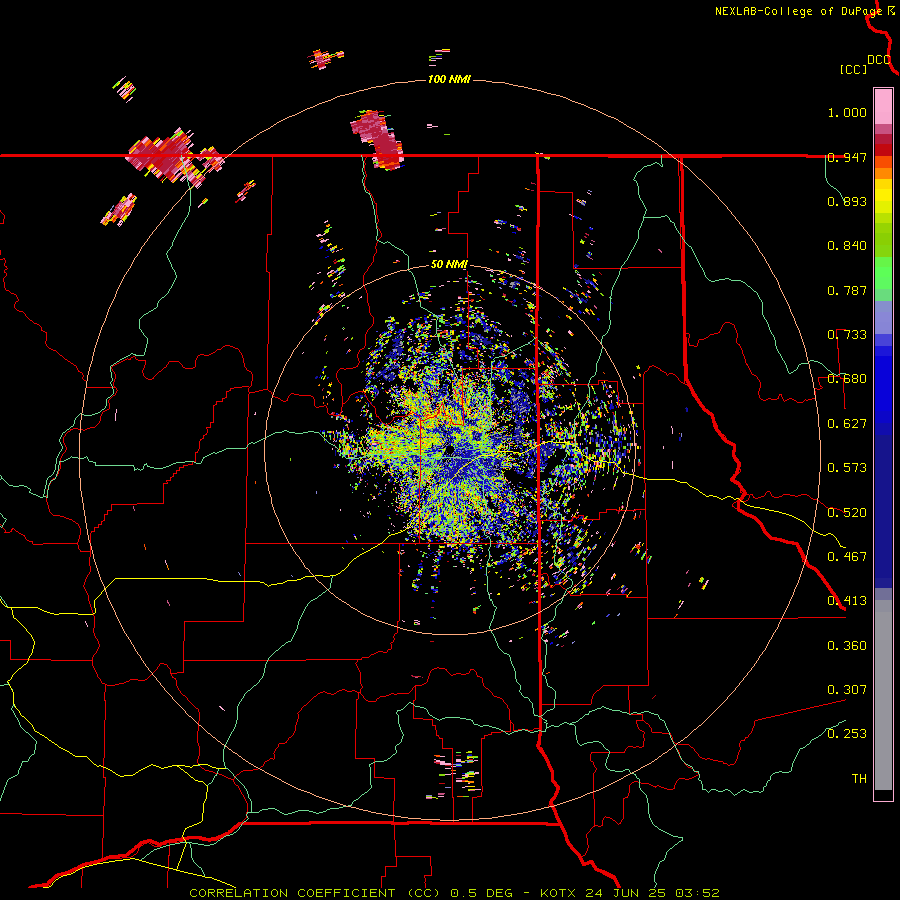Click the NEXLAB-College of DuPage label

click(798, 11)
